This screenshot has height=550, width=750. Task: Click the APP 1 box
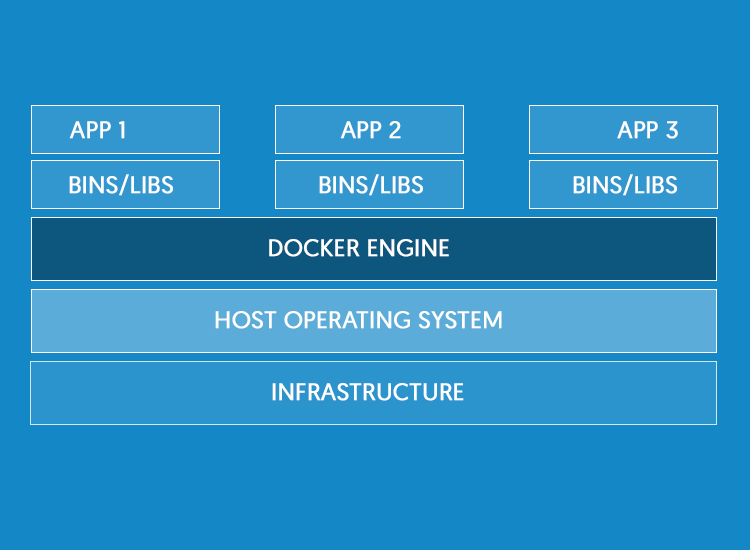point(125,130)
